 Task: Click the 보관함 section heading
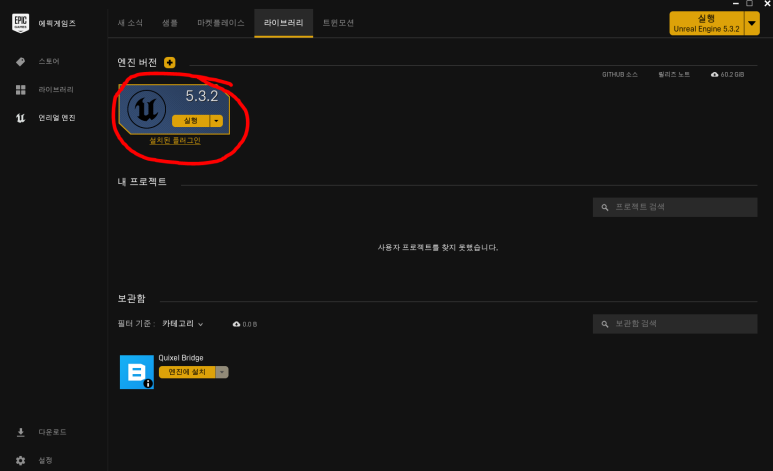point(132,298)
